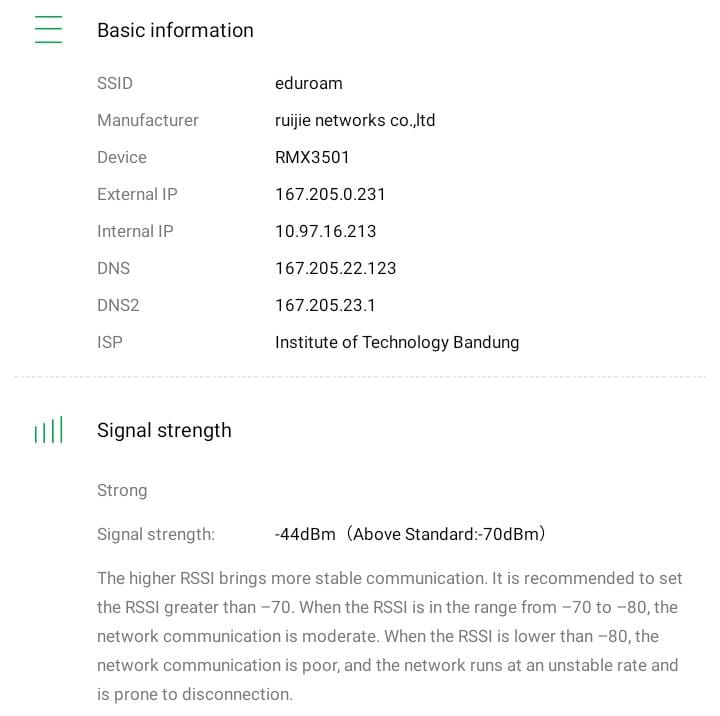Viewport: 720px width, 716px height.
Task: Click the SSID value eduroam
Action: [x=308, y=83]
